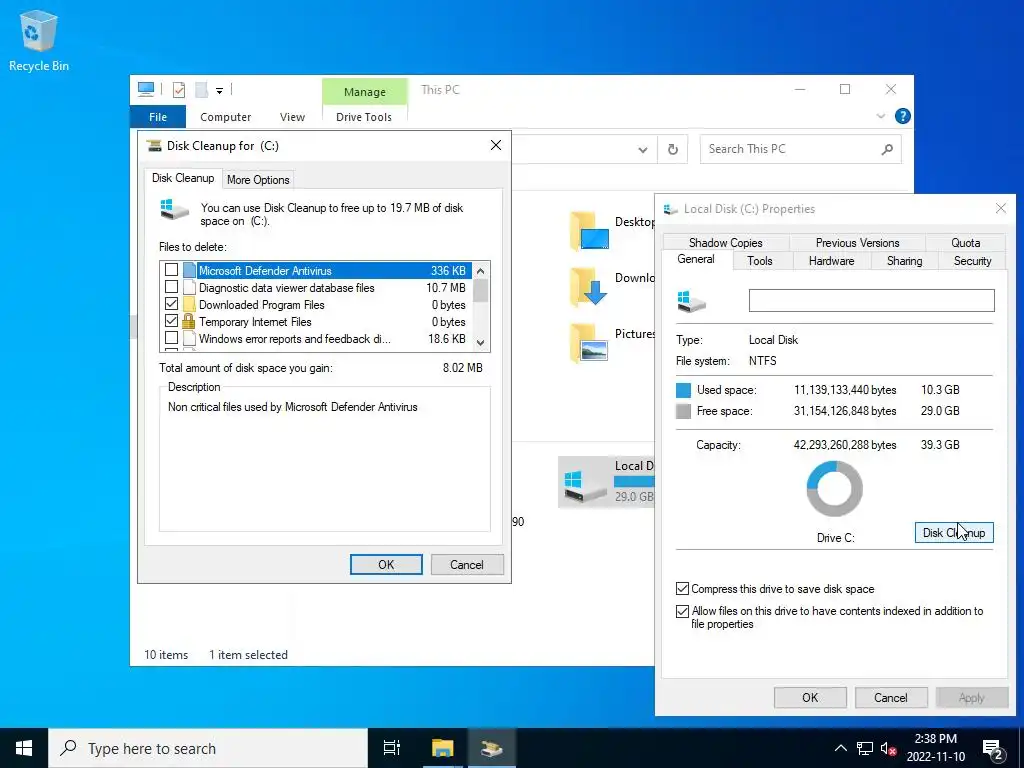This screenshot has width=1024, height=768.
Task: Click Disk Cleanup taskbar icon
Action: point(492,748)
